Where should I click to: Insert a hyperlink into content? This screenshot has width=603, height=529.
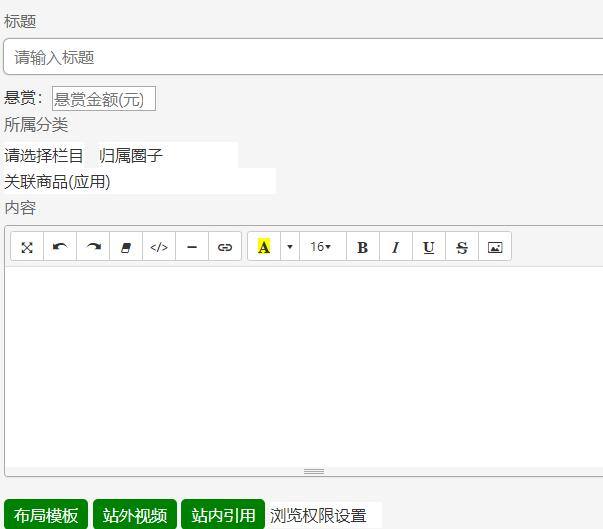[225, 247]
